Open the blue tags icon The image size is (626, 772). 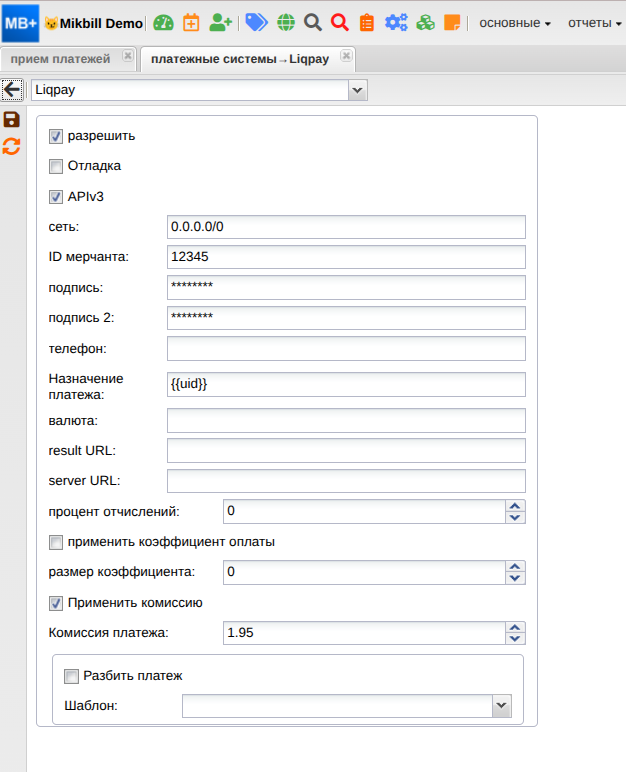[256, 23]
